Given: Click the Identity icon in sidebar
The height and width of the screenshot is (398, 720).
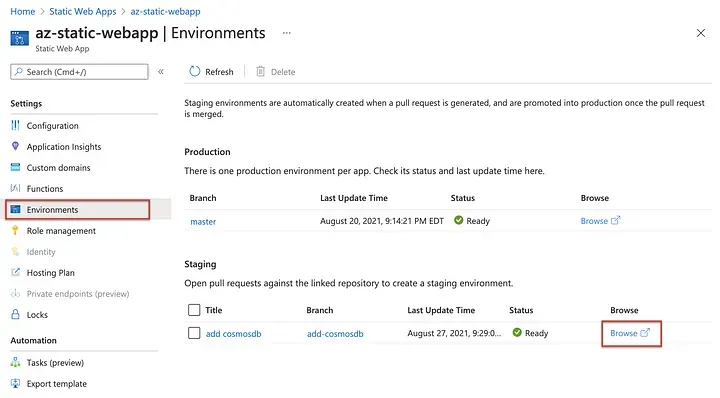Looking at the screenshot, I should (x=16, y=252).
